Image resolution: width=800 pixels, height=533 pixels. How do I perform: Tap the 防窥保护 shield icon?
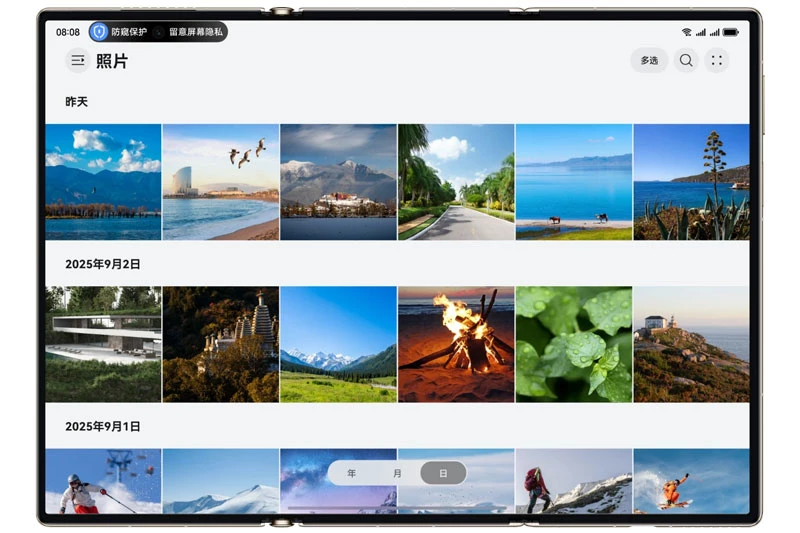(99, 32)
